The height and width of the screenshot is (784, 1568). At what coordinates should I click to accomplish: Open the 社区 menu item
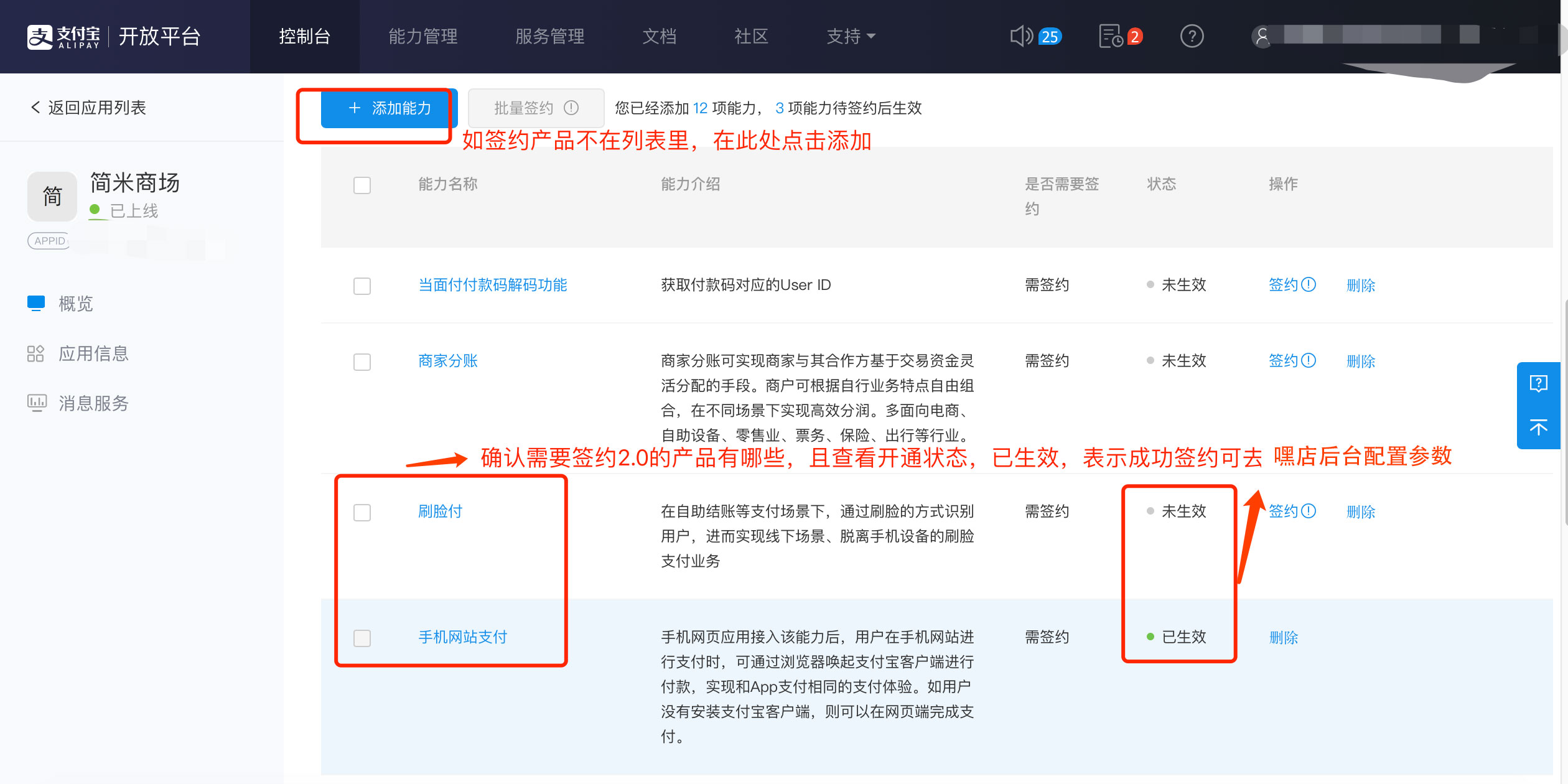[752, 37]
